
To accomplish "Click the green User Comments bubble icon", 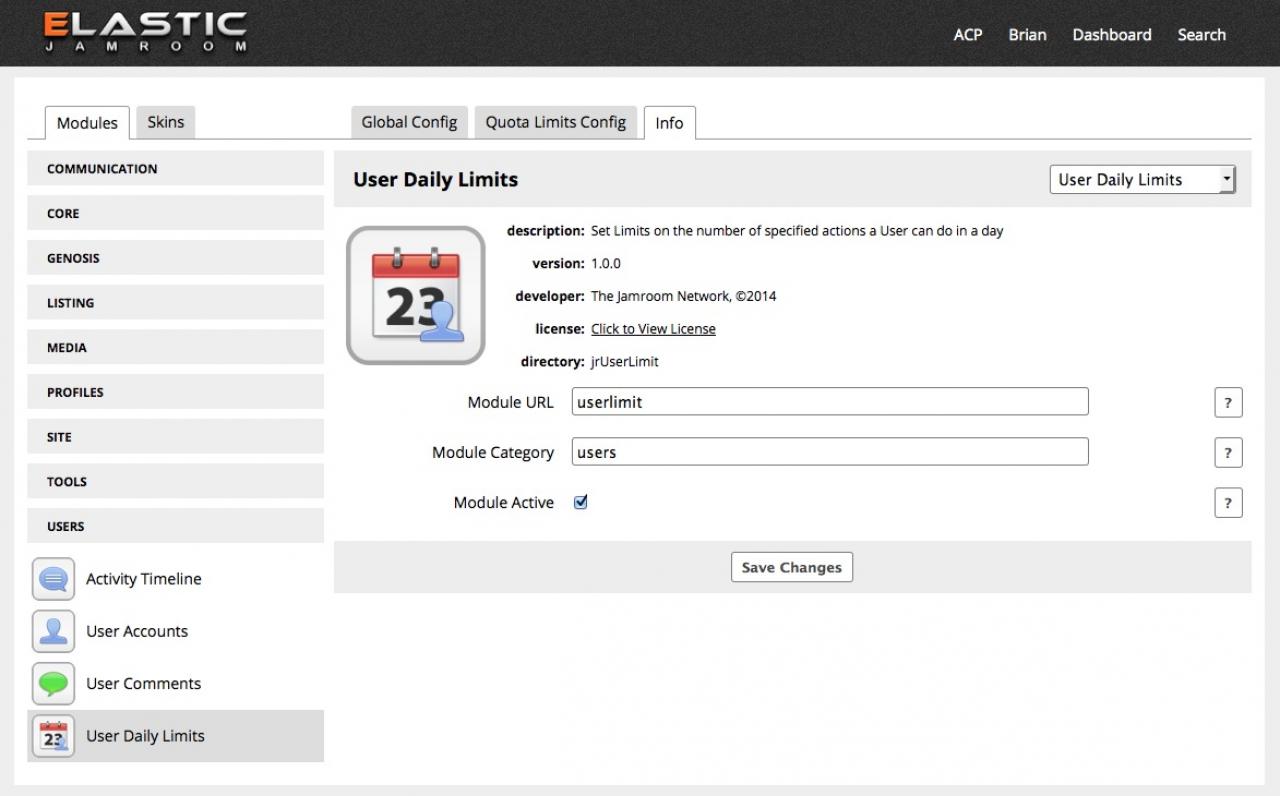I will tap(53, 684).
